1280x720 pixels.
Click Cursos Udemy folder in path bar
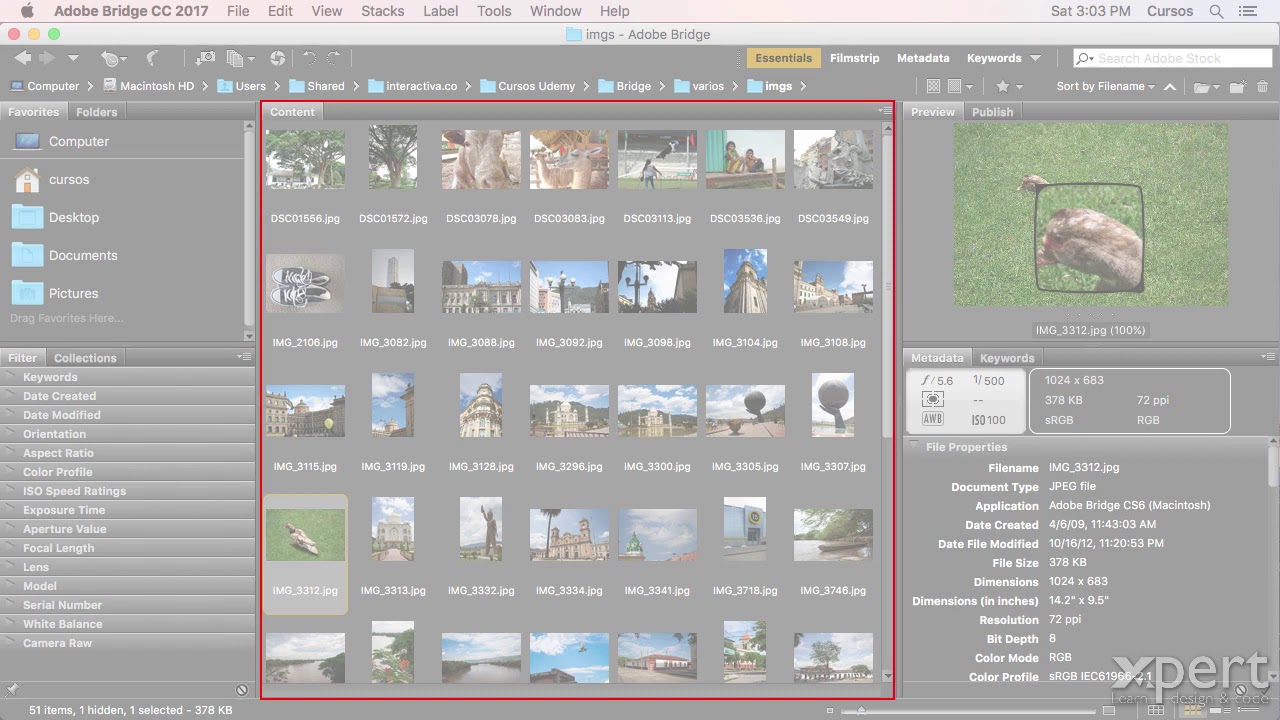click(527, 86)
